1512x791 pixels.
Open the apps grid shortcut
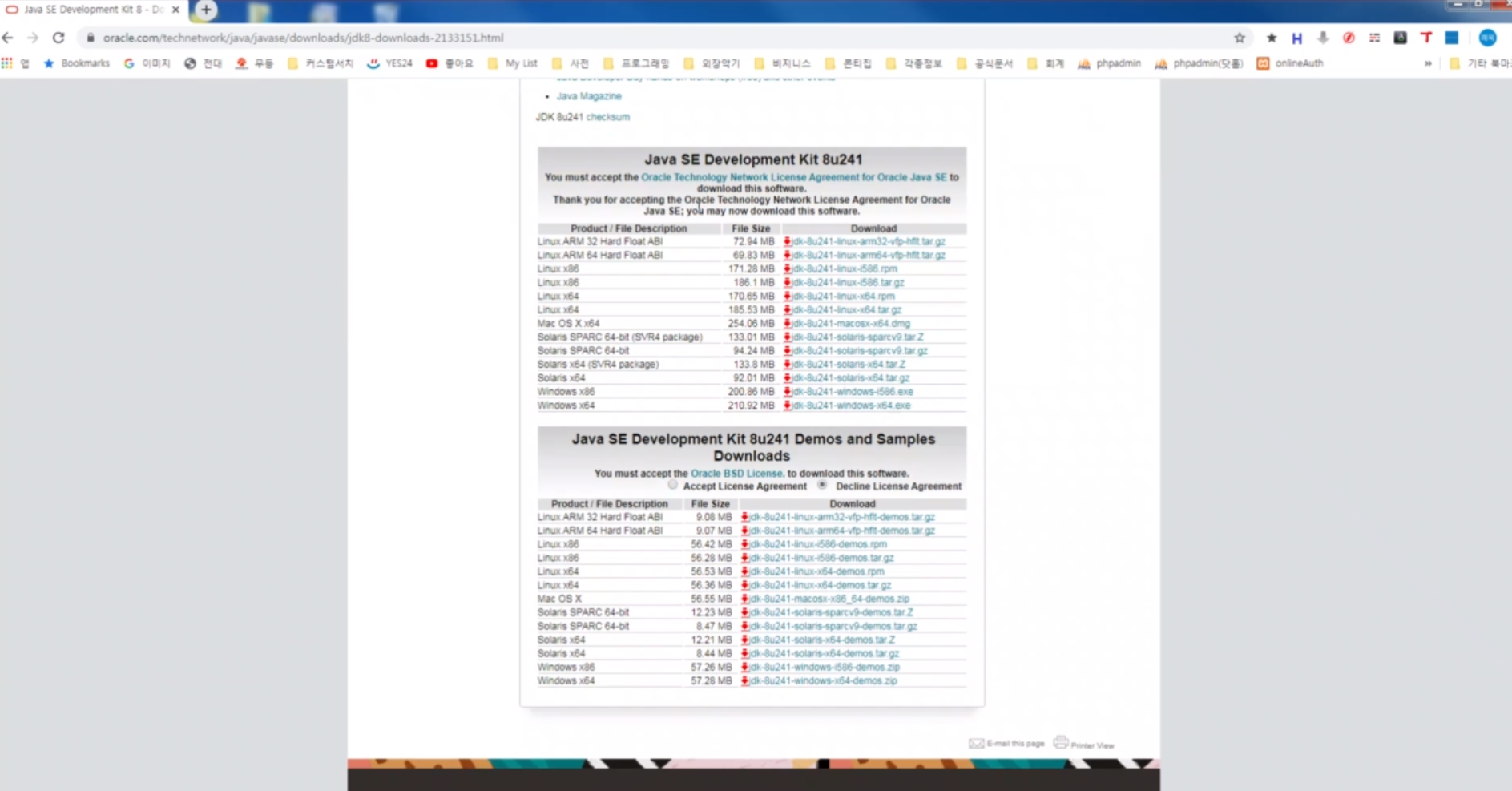coord(7,63)
